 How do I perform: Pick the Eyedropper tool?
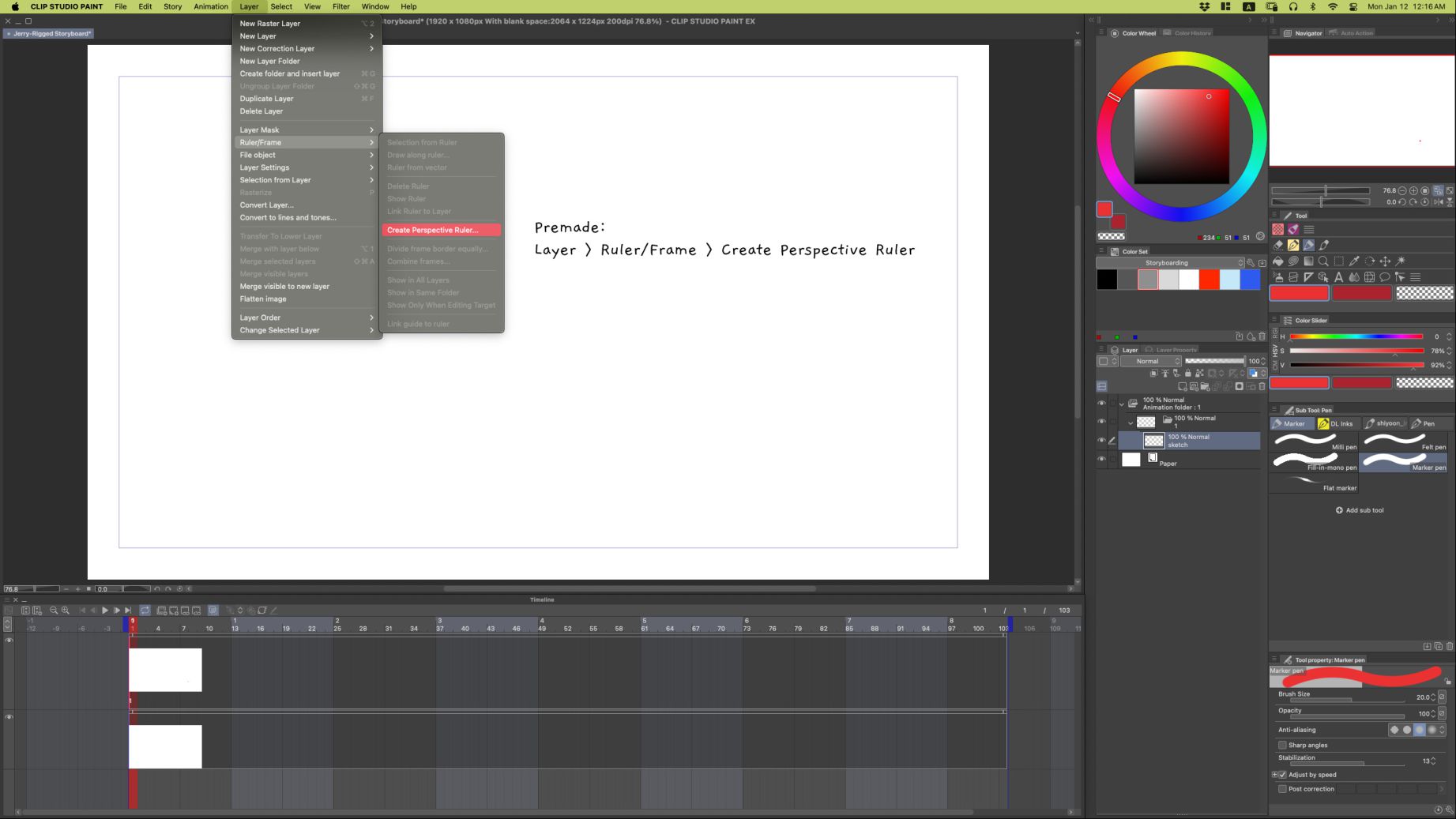1354,261
